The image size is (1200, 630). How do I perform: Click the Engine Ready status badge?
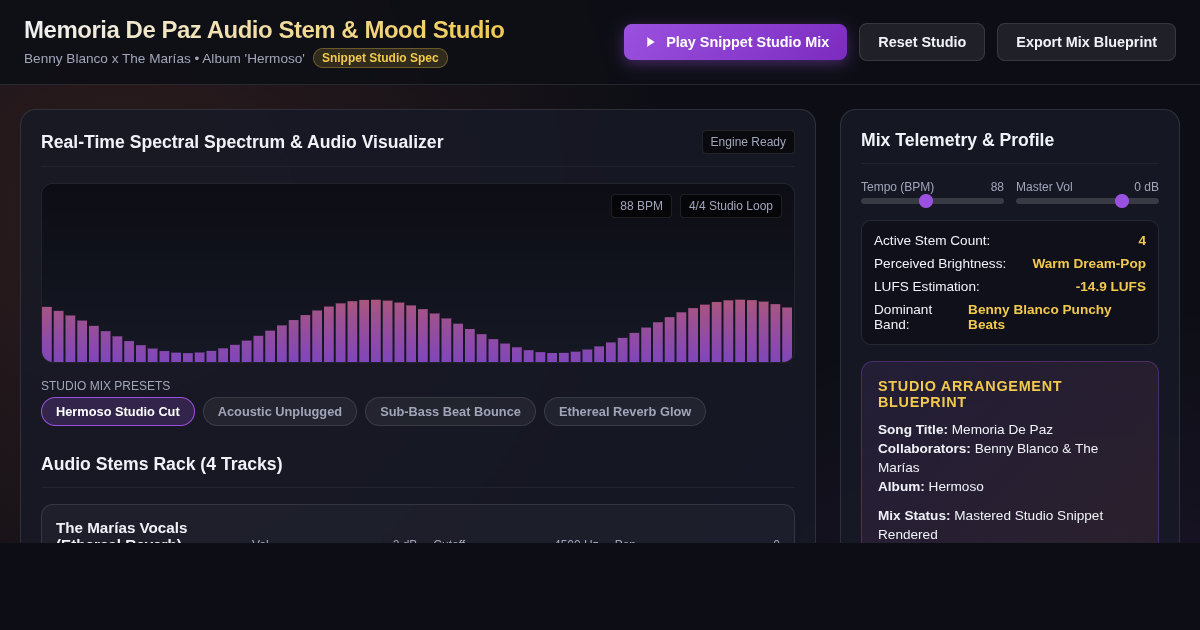pos(748,142)
